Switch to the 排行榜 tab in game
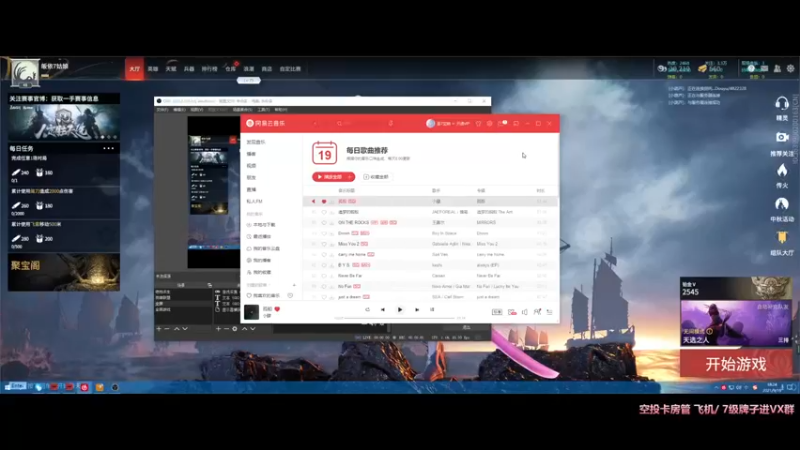The height and width of the screenshot is (450, 800). click(x=209, y=69)
